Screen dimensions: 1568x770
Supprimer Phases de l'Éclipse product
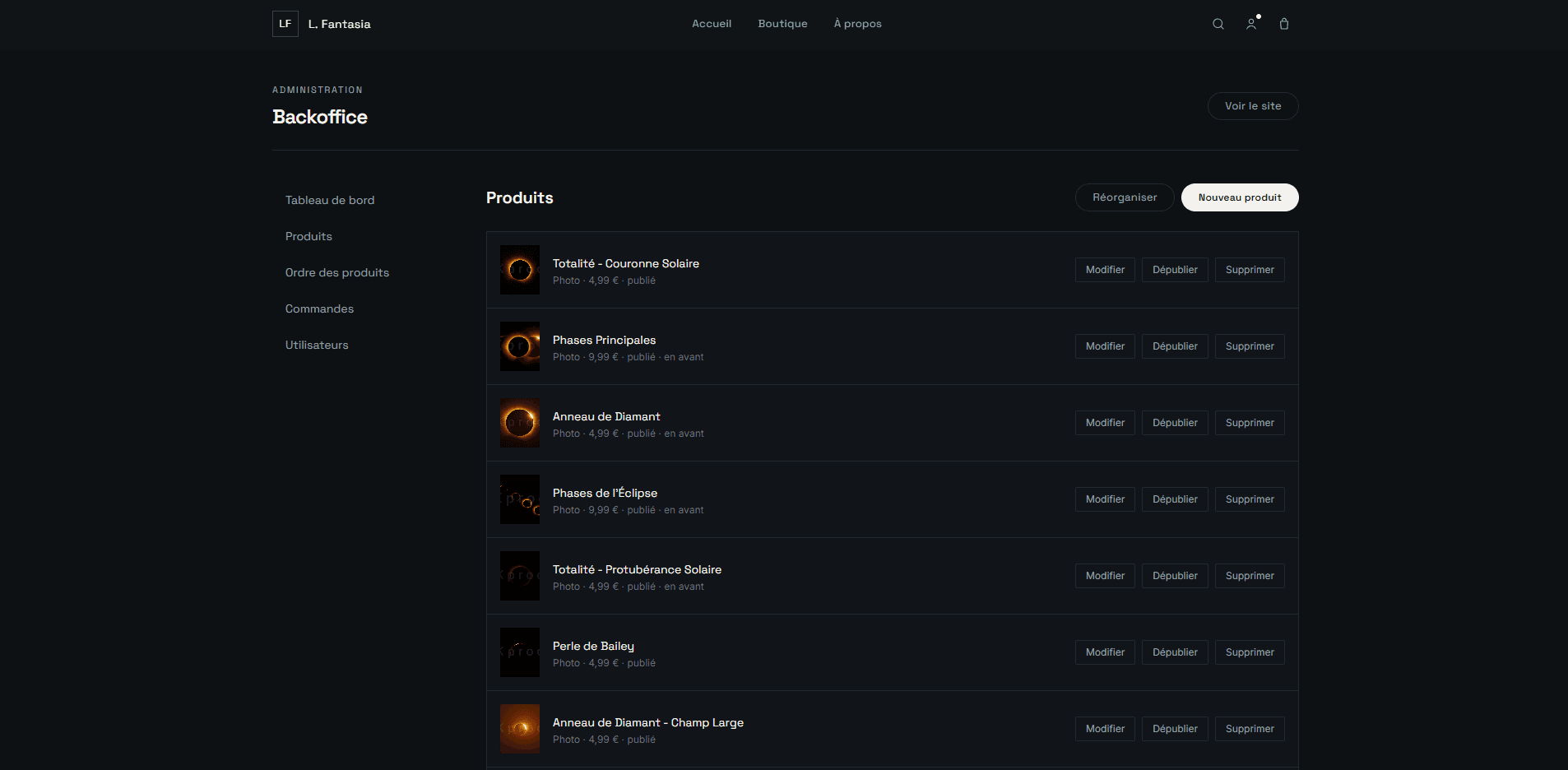[1250, 499]
